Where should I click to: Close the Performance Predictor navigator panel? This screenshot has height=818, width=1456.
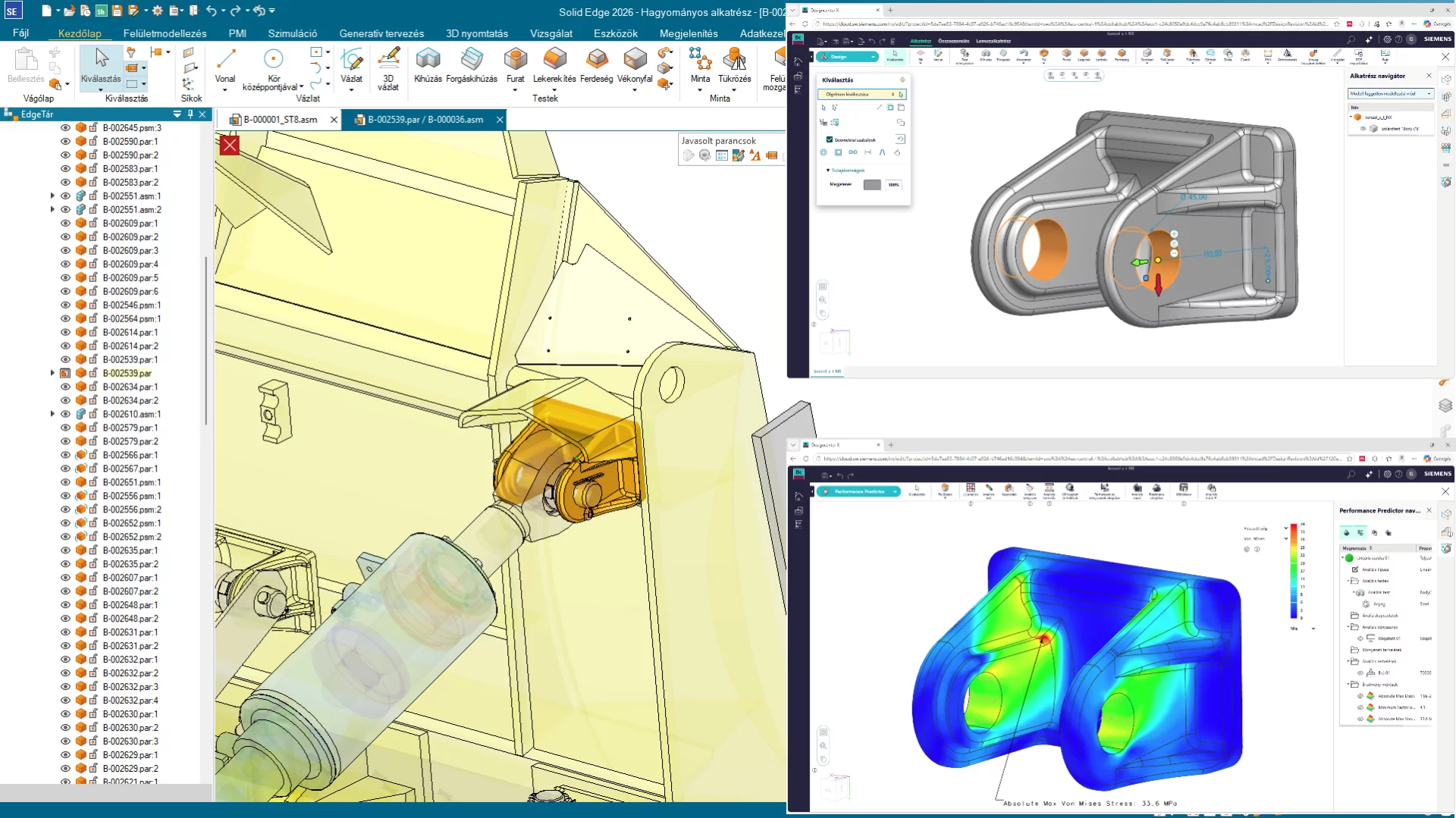coord(1429,510)
